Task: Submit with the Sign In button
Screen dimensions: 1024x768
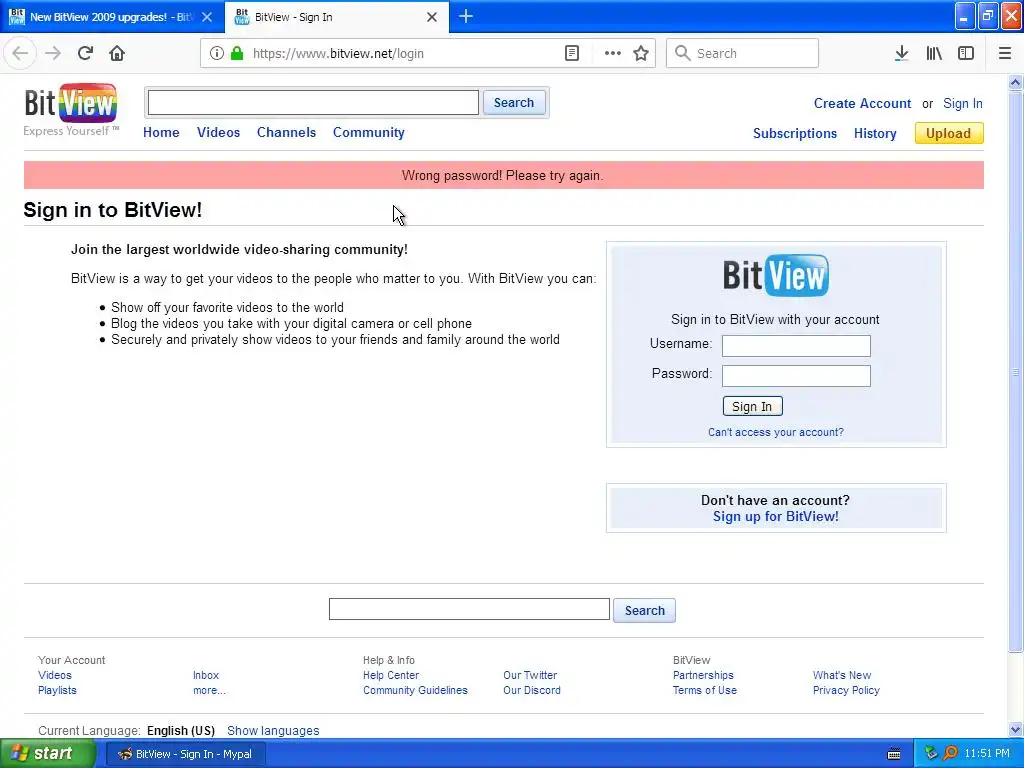Action: (x=752, y=406)
